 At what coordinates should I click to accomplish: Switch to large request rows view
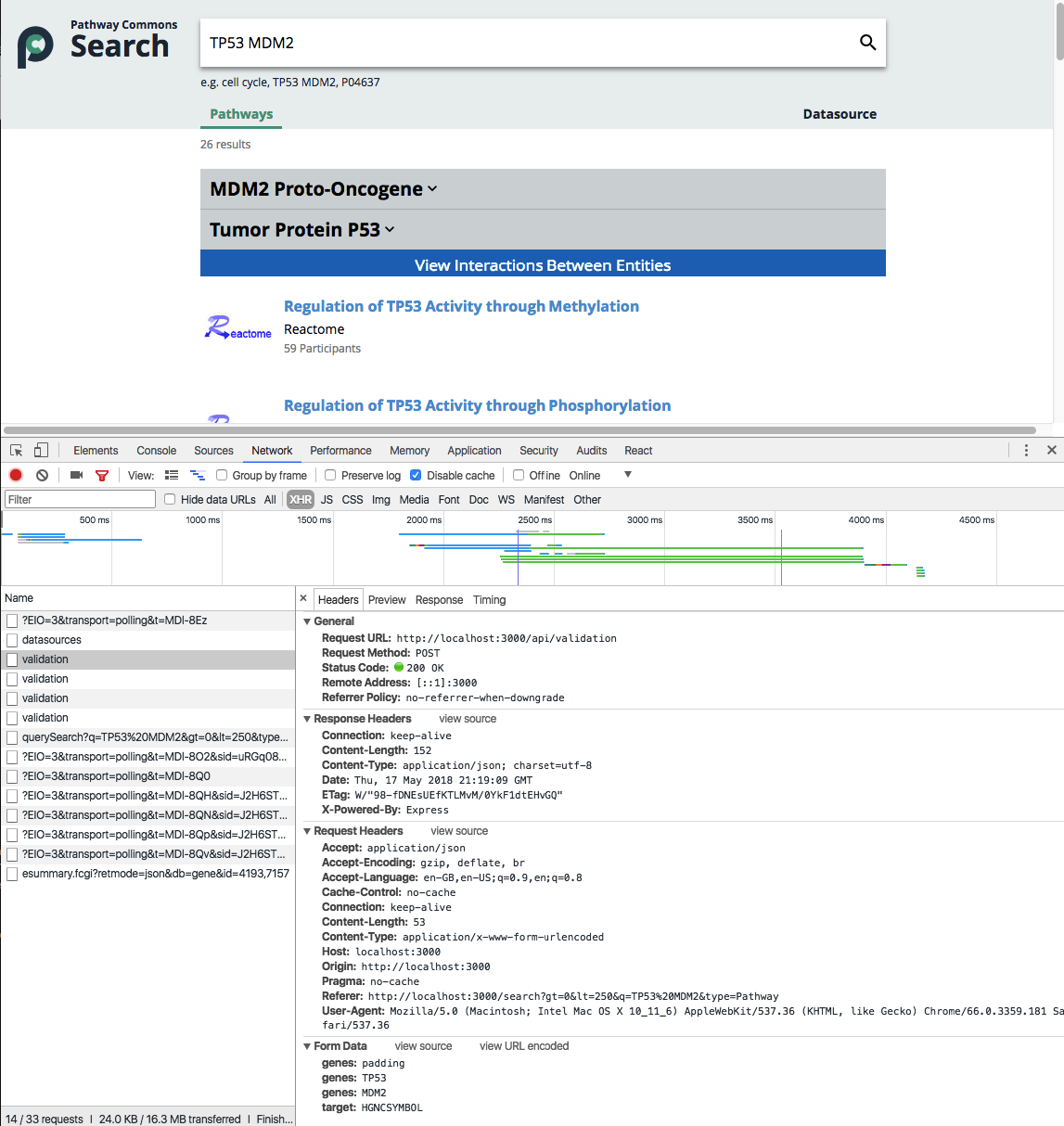pos(172,475)
